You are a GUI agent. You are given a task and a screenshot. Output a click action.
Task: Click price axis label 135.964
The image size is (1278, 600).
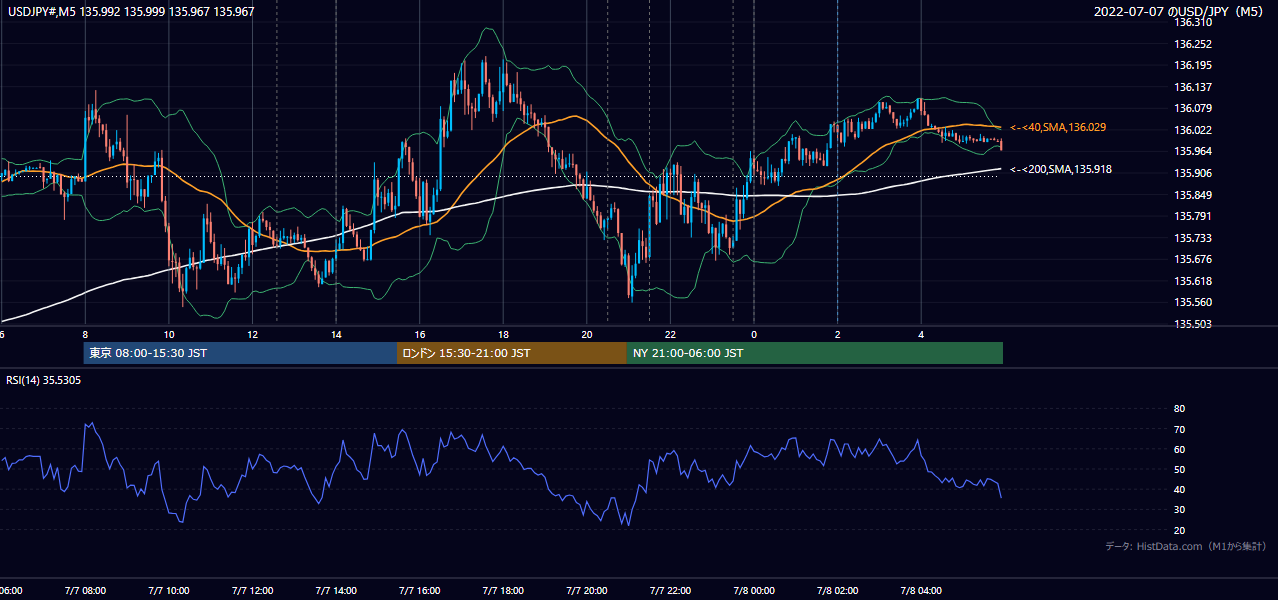[x=1194, y=151]
